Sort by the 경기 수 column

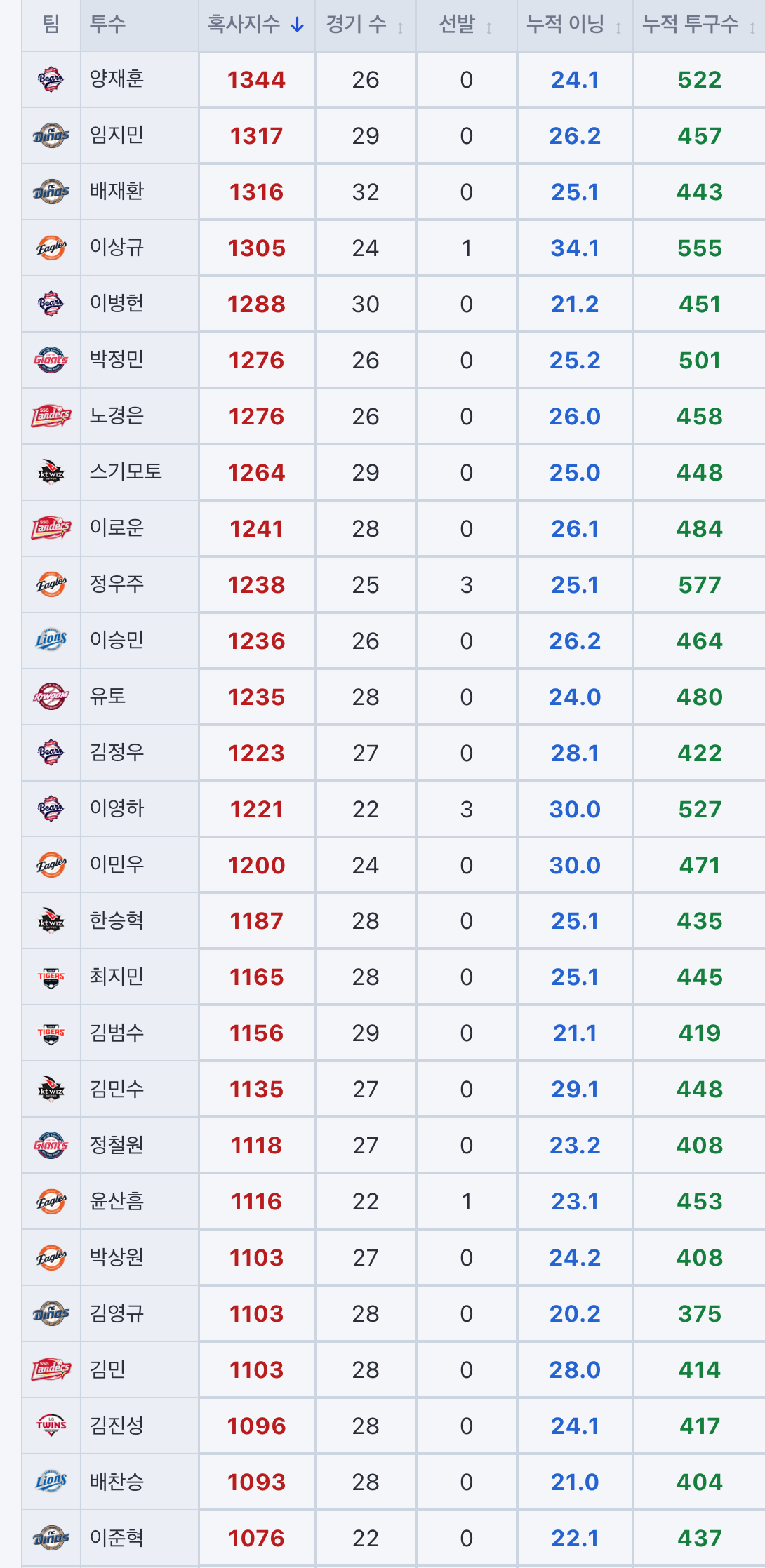coord(365,25)
